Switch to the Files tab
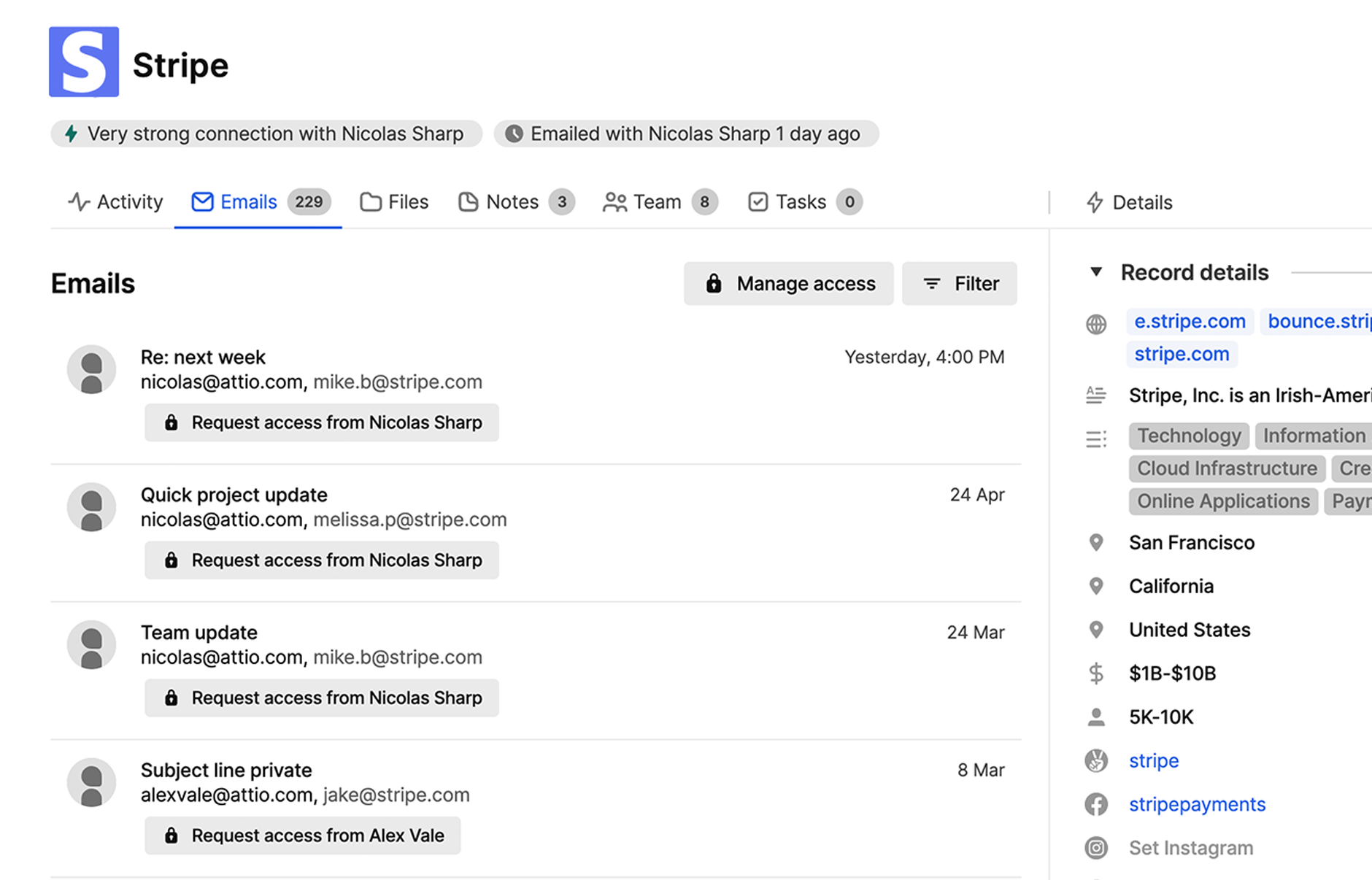This screenshot has height=880, width=1372. click(x=394, y=201)
